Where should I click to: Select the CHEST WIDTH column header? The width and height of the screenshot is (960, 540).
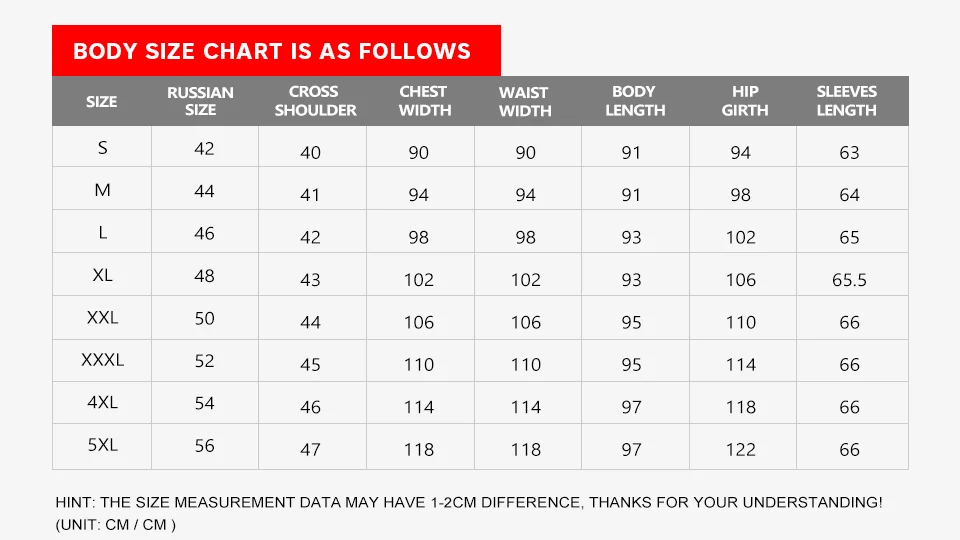[424, 101]
